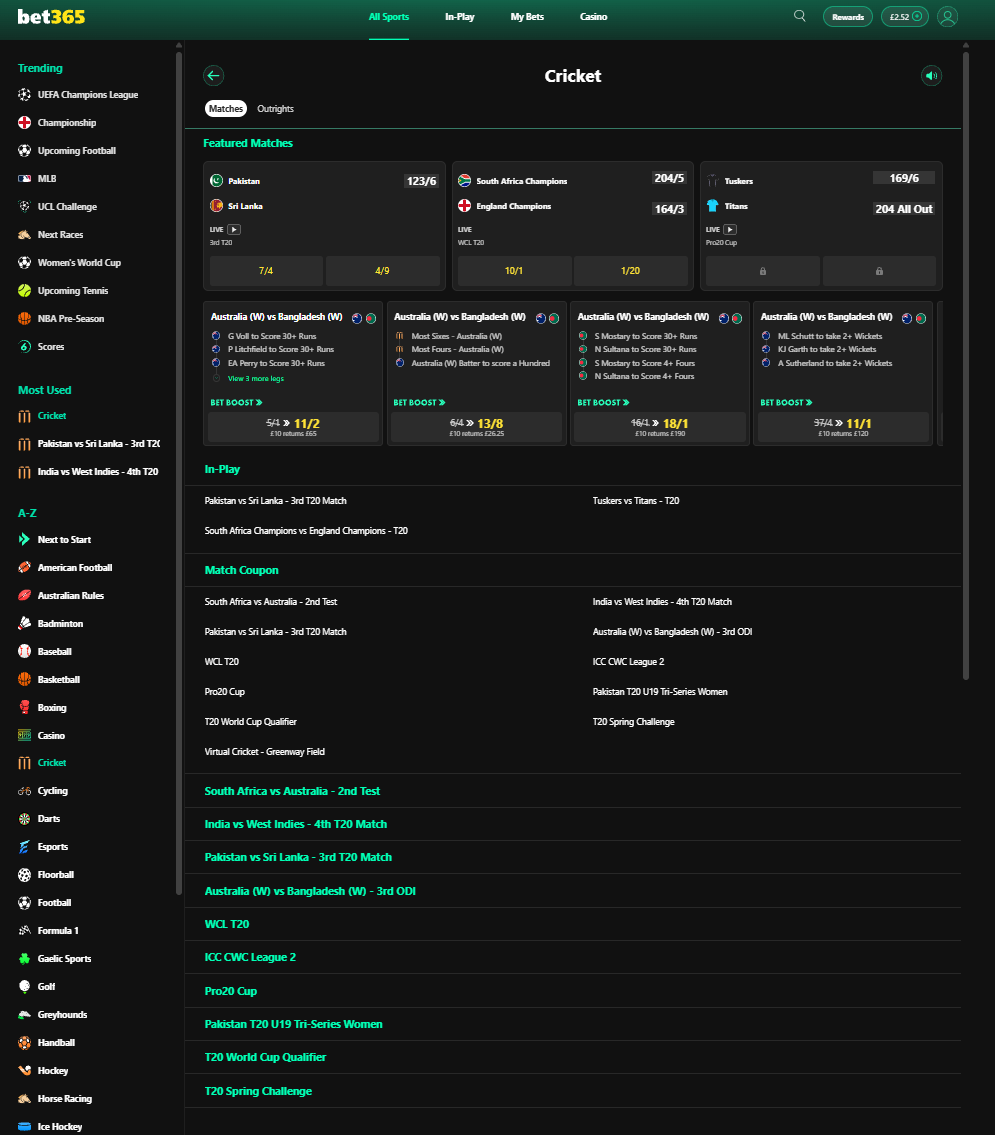The width and height of the screenshot is (995, 1135).
Task: Expand Australia (W) vs Bangladesh (W) - 3rd ODI section
Action: pos(572,891)
